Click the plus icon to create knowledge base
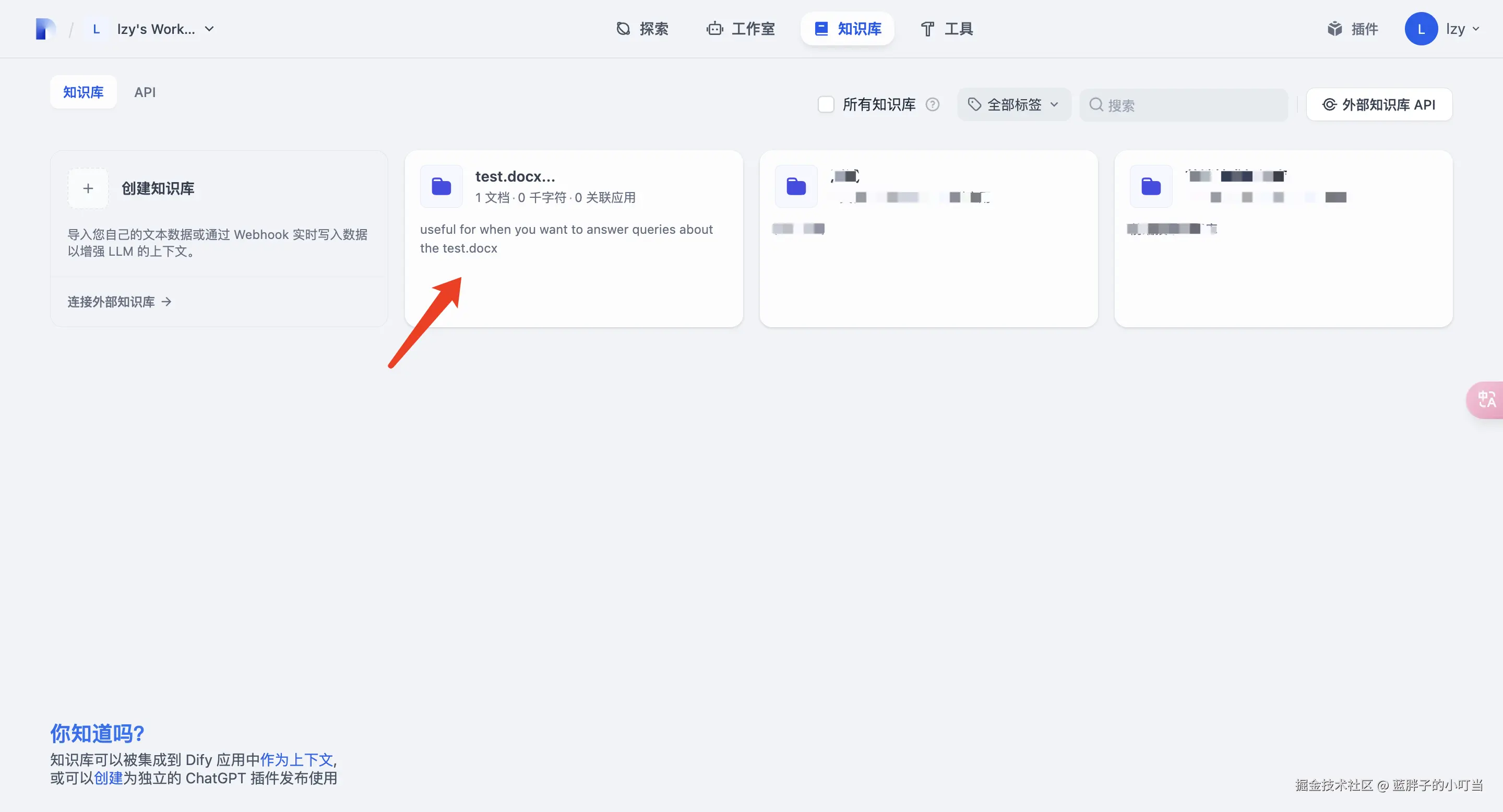The width and height of the screenshot is (1503, 812). click(x=88, y=188)
